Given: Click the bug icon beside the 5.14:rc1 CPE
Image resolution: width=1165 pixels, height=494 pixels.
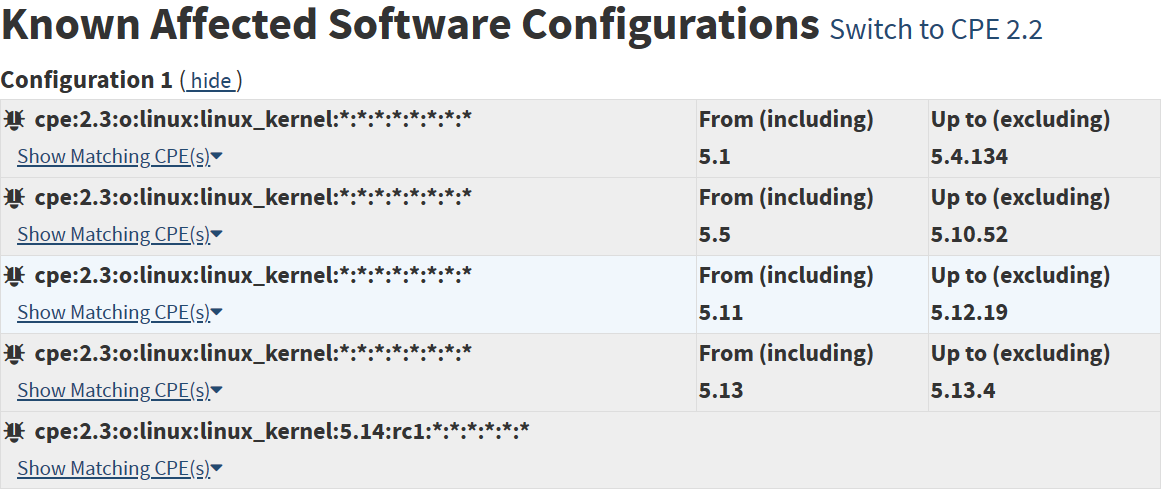Looking at the screenshot, I should pyautogui.click(x=13, y=432).
